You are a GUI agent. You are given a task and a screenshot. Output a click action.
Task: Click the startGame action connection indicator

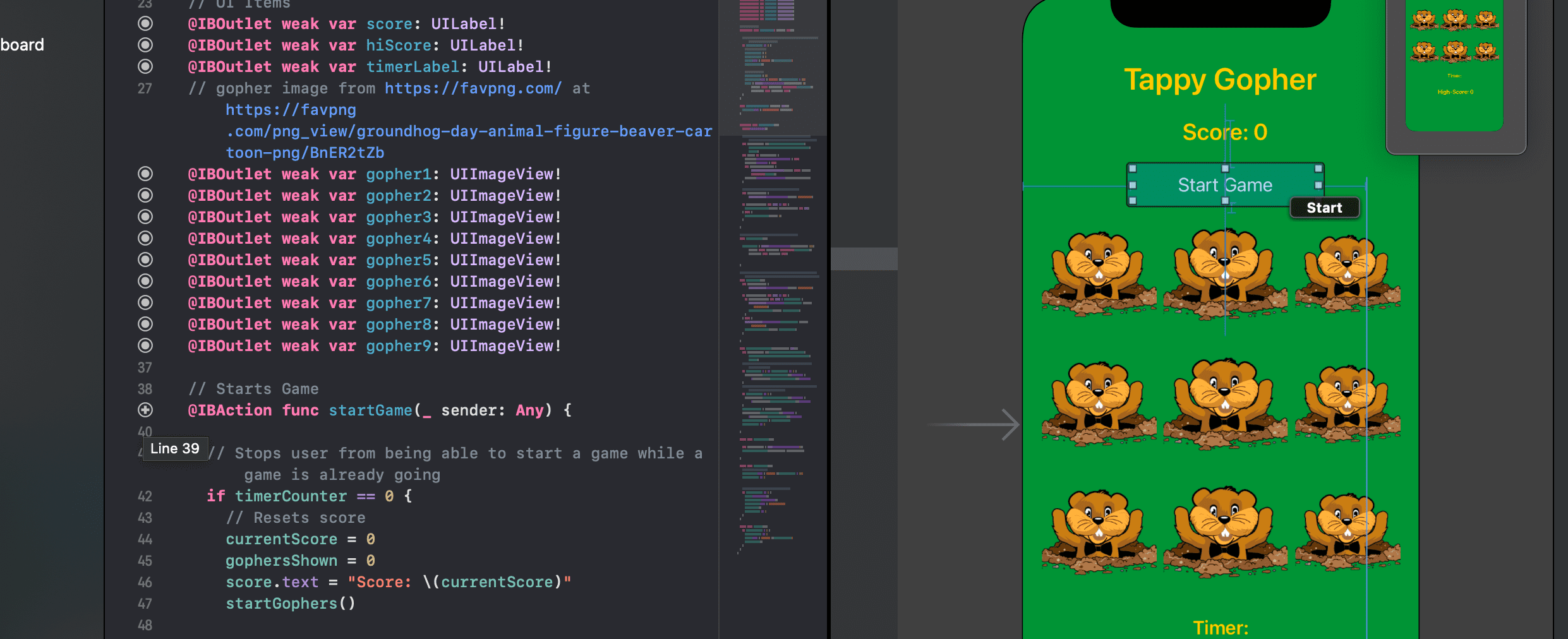click(145, 410)
